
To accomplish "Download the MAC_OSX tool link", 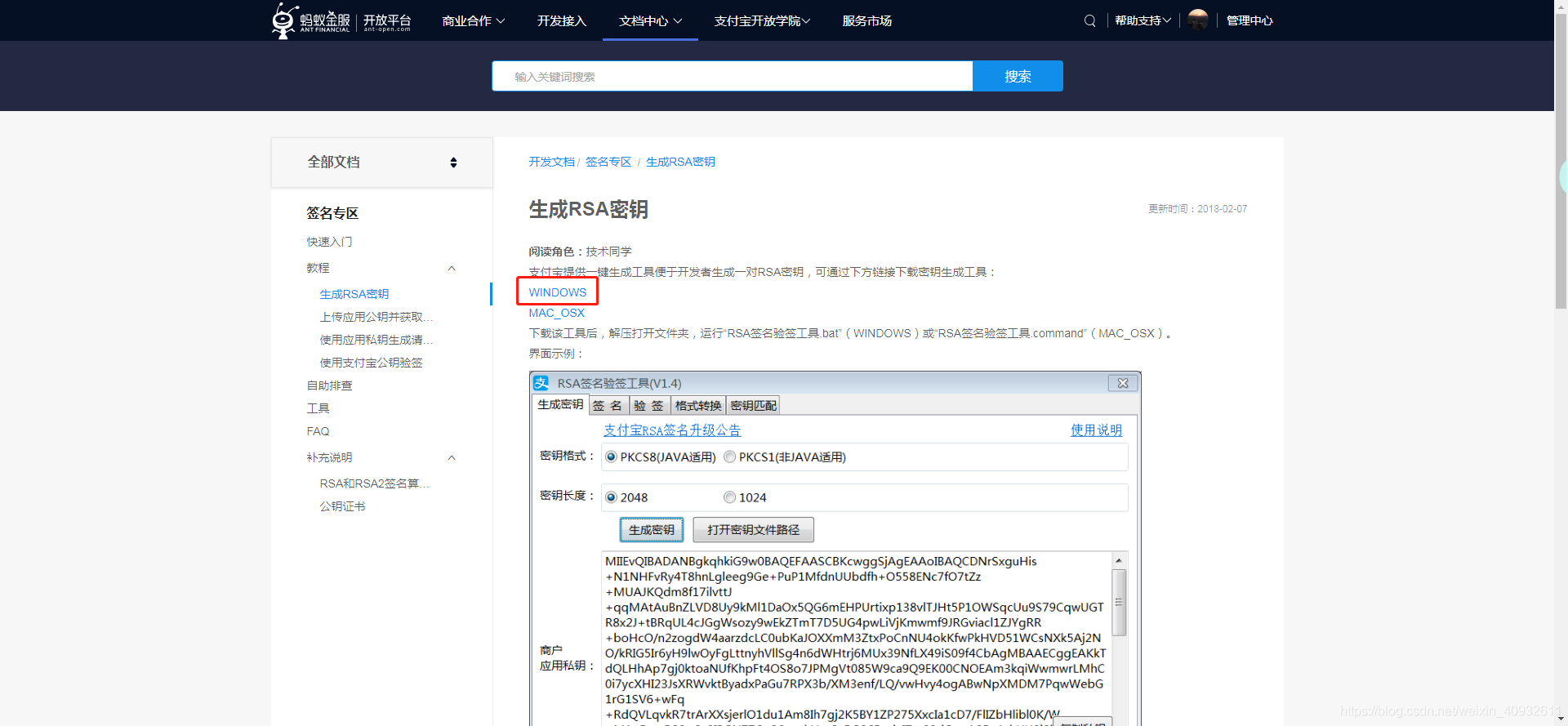I will pos(556,313).
